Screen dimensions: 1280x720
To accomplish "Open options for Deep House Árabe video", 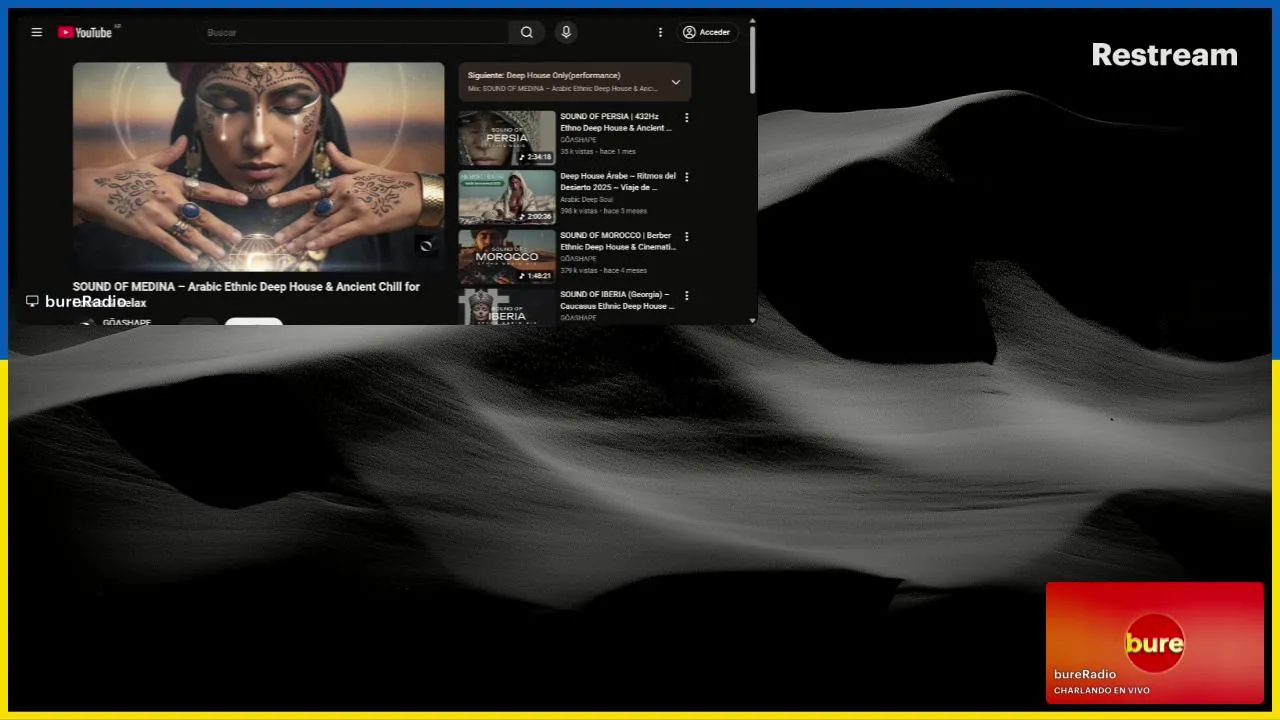I will click(x=686, y=177).
